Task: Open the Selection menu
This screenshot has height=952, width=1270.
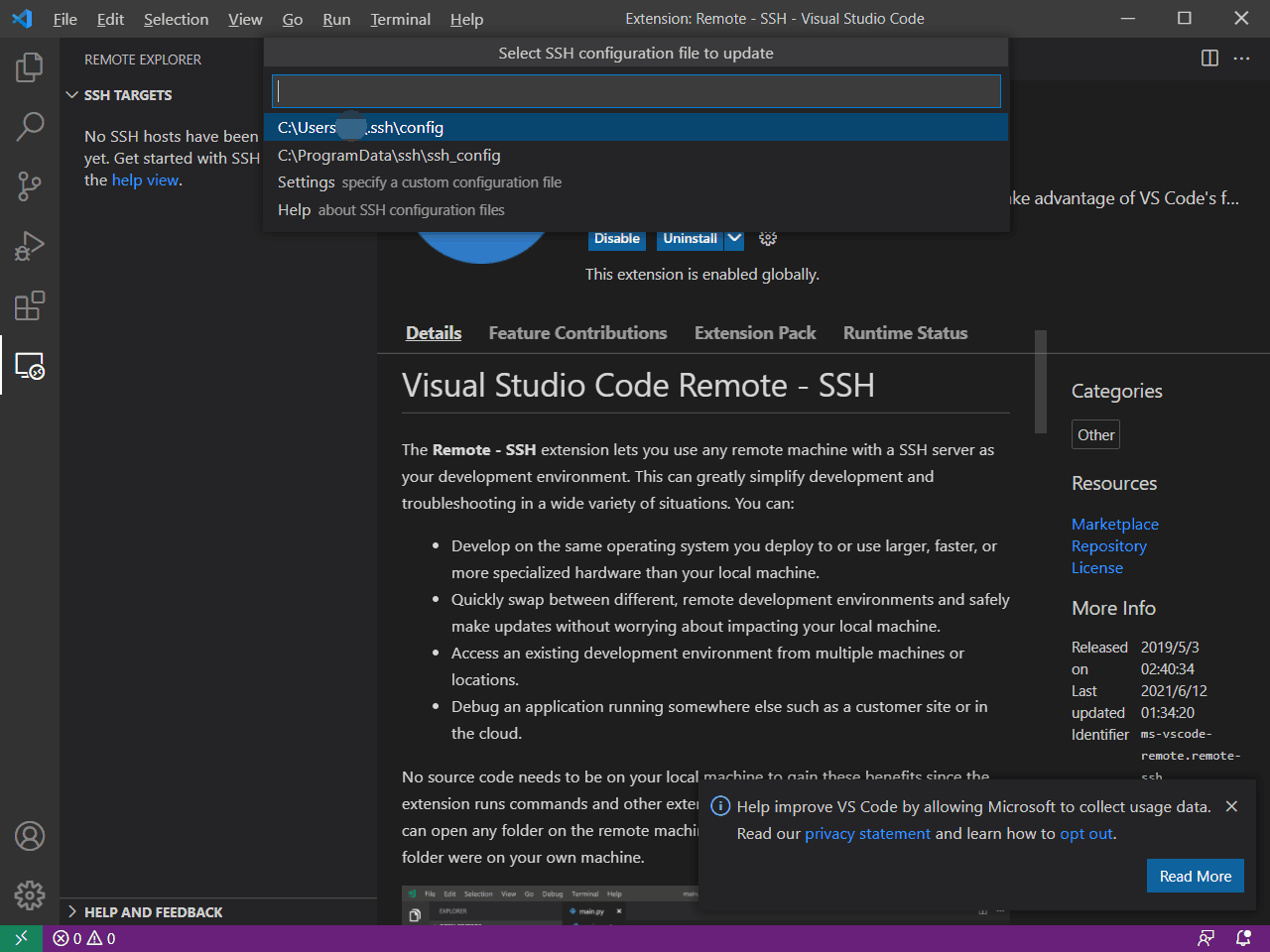Action: tap(176, 19)
